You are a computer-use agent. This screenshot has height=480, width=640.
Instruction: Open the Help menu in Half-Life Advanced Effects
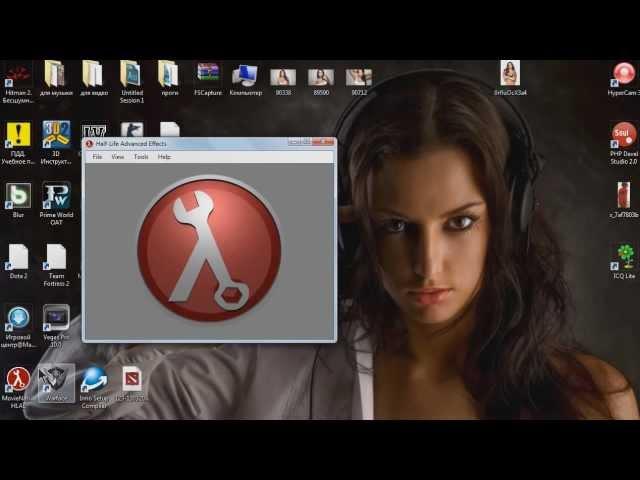[x=164, y=157]
